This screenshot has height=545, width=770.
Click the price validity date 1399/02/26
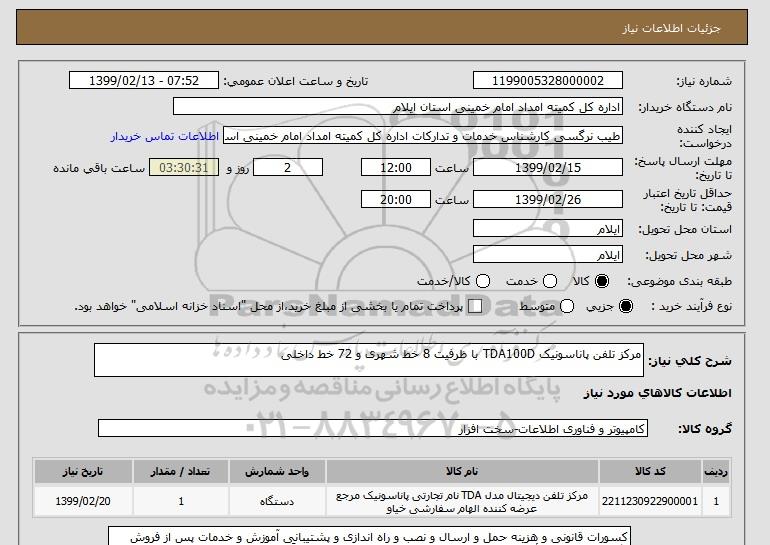click(548, 199)
